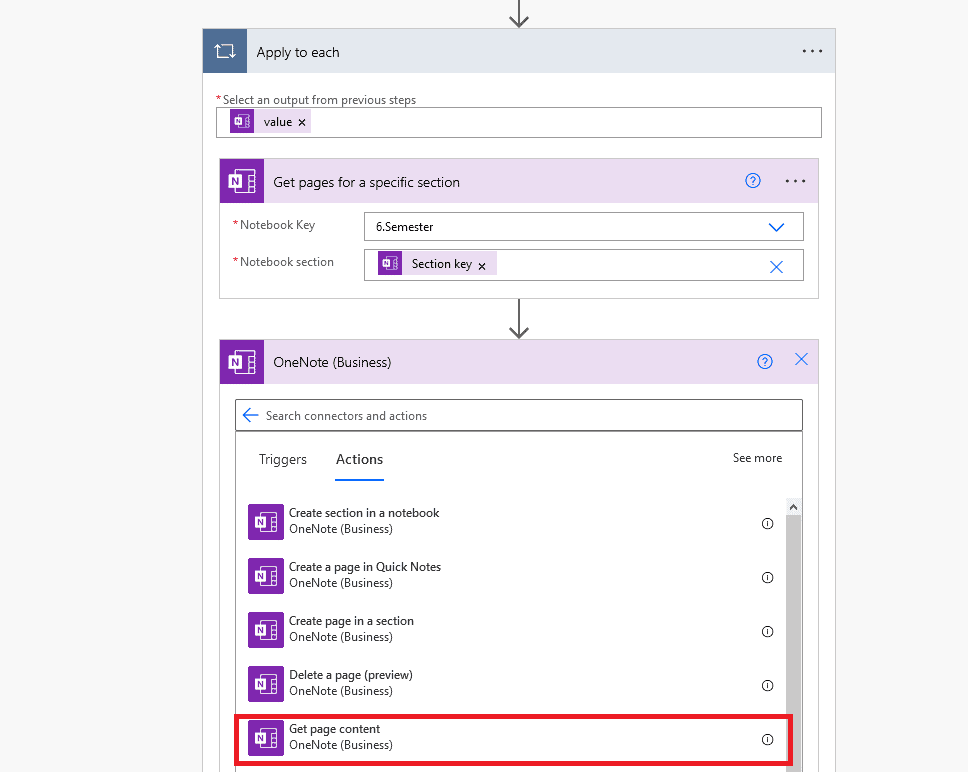The height and width of the screenshot is (772, 968).
Task: Click the OneNote (Business) header icon
Action: [242, 362]
